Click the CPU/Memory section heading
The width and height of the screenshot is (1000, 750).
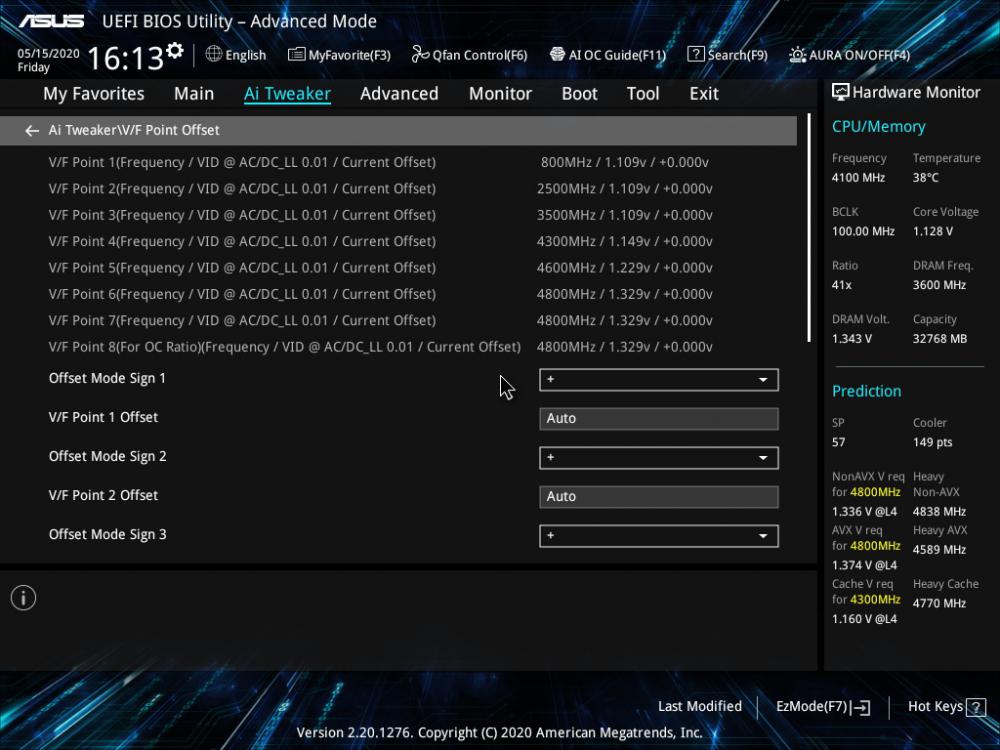878,127
